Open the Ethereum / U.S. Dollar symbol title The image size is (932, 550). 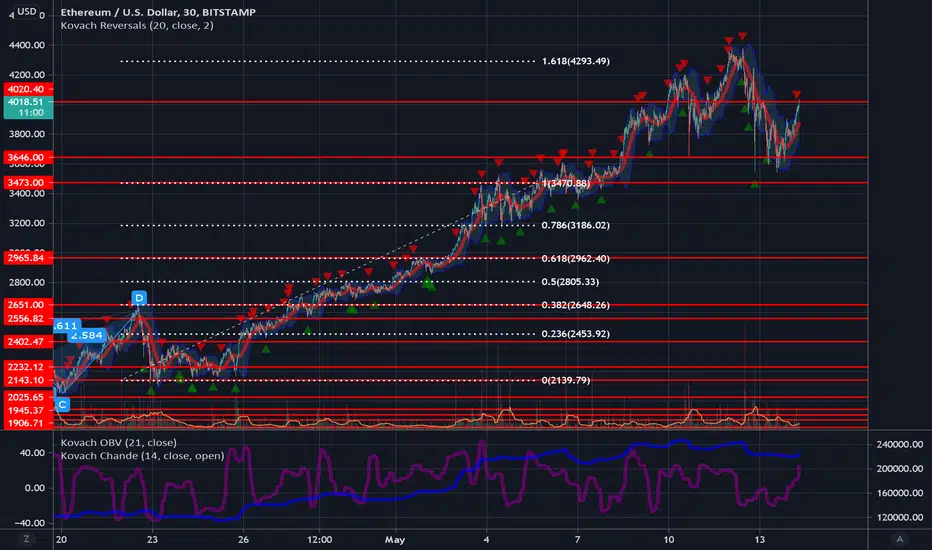pyautogui.click(x=158, y=12)
